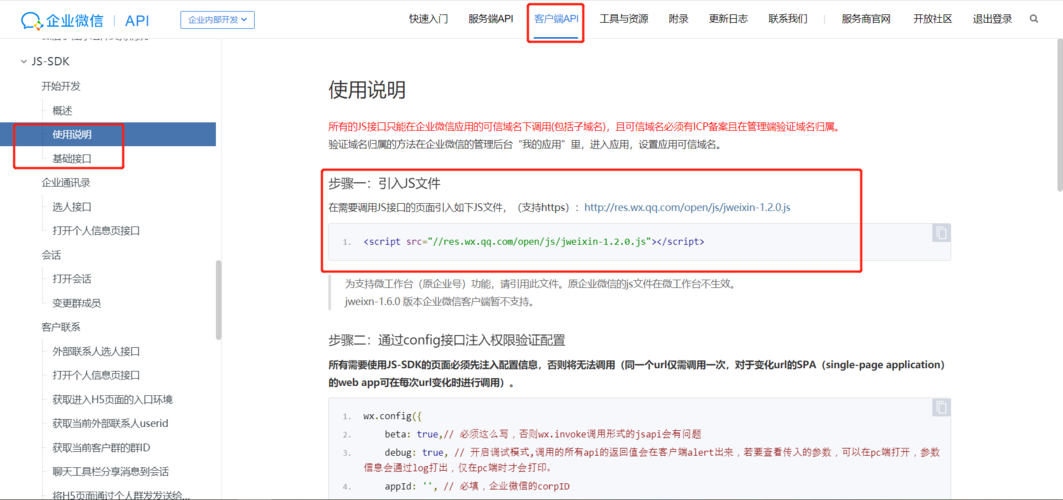Select 企业通讯录 in the sidebar
The height and width of the screenshot is (500, 1063).
point(66,182)
